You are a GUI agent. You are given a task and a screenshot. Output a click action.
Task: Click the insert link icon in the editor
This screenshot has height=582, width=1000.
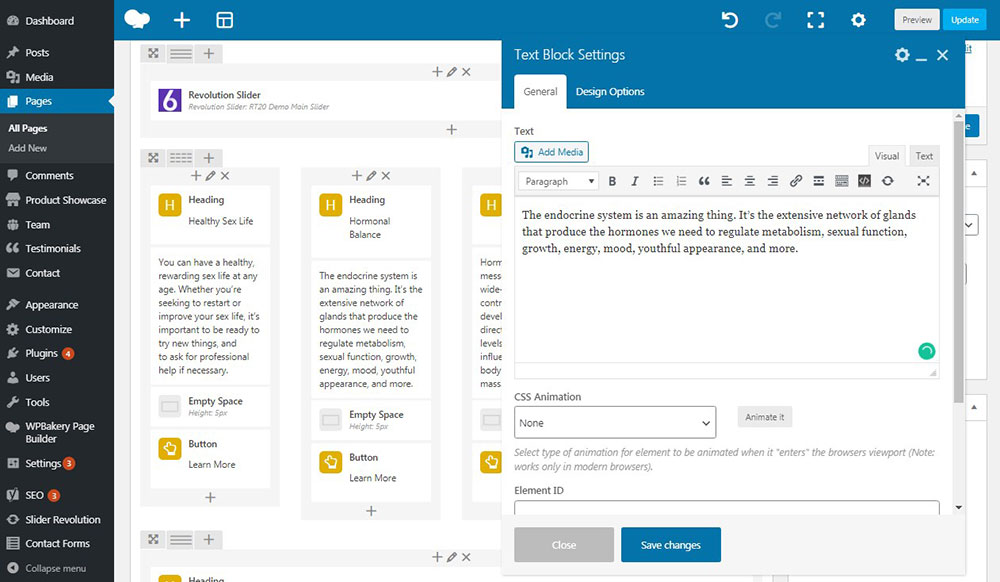point(796,181)
